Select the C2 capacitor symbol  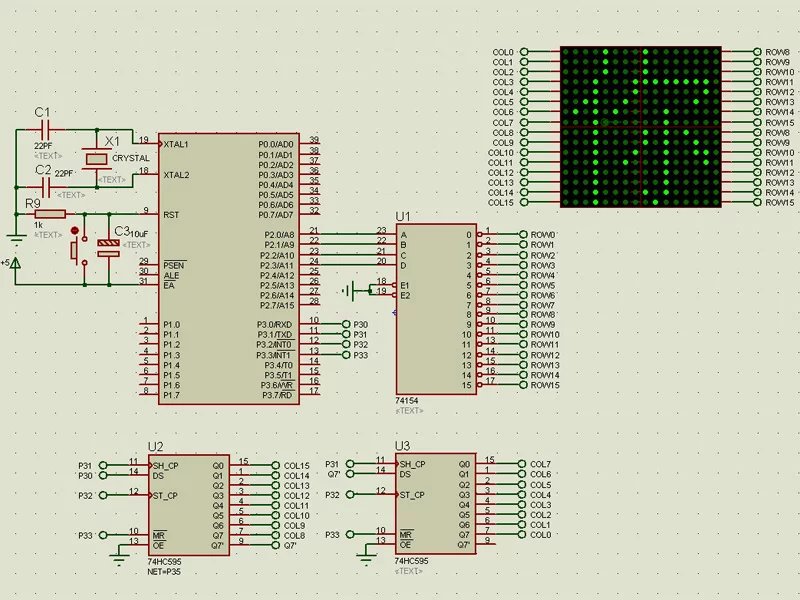(45, 187)
